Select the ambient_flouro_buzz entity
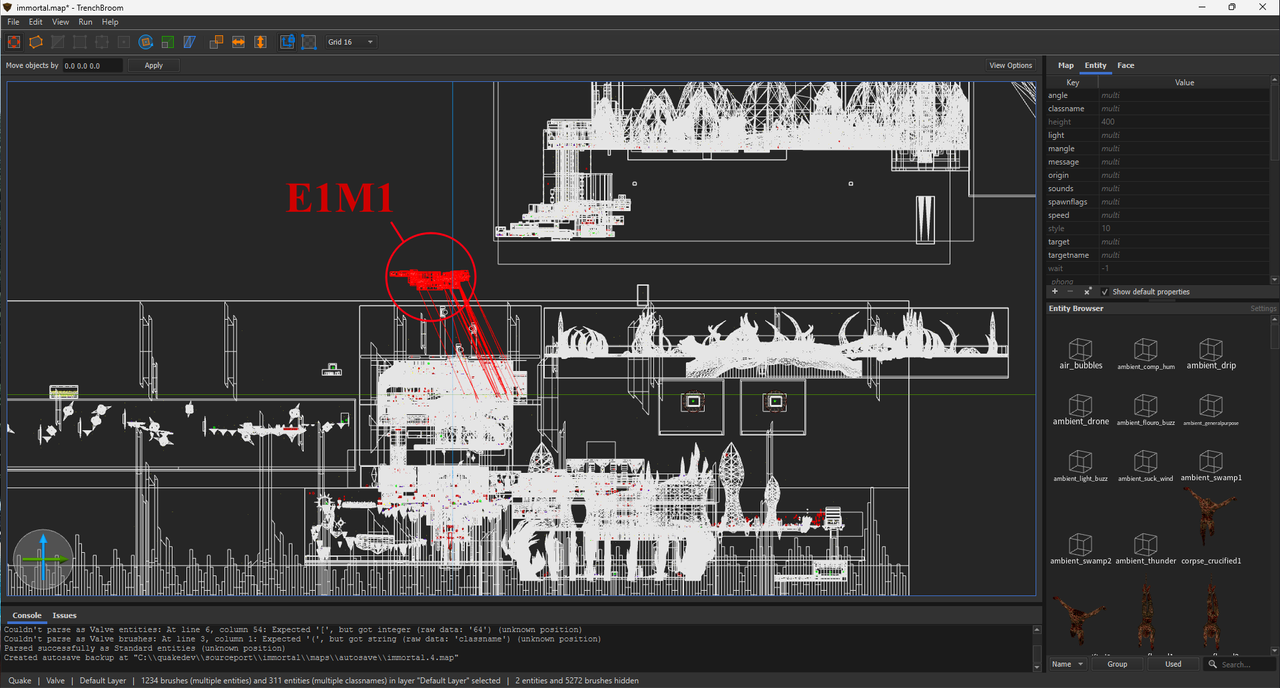 [x=1145, y=410]
